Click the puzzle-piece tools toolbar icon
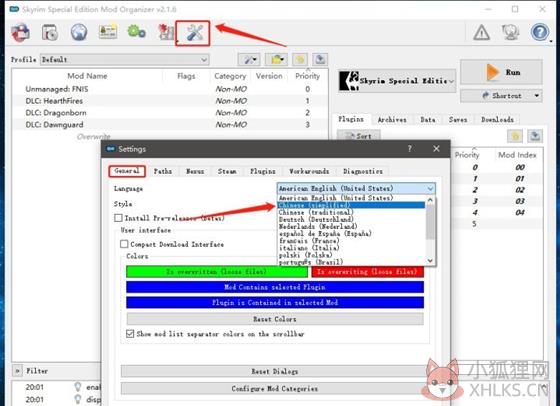 pyautogui.click(x=165, y=32)
